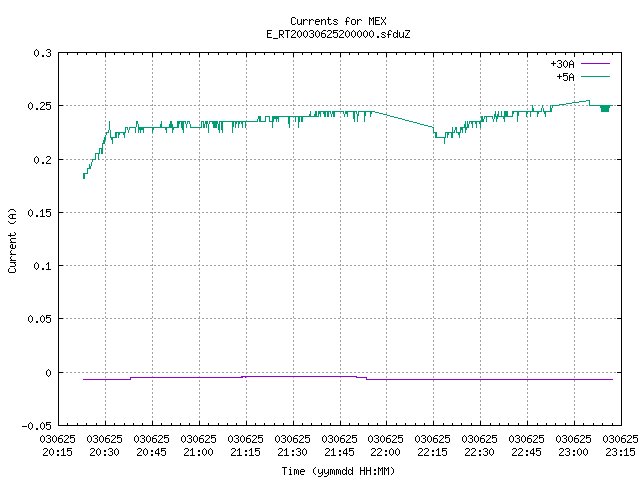640x480 pixels.
Task: Click the green +5A trace start near 0.18
Action: [x=84, y=176]
